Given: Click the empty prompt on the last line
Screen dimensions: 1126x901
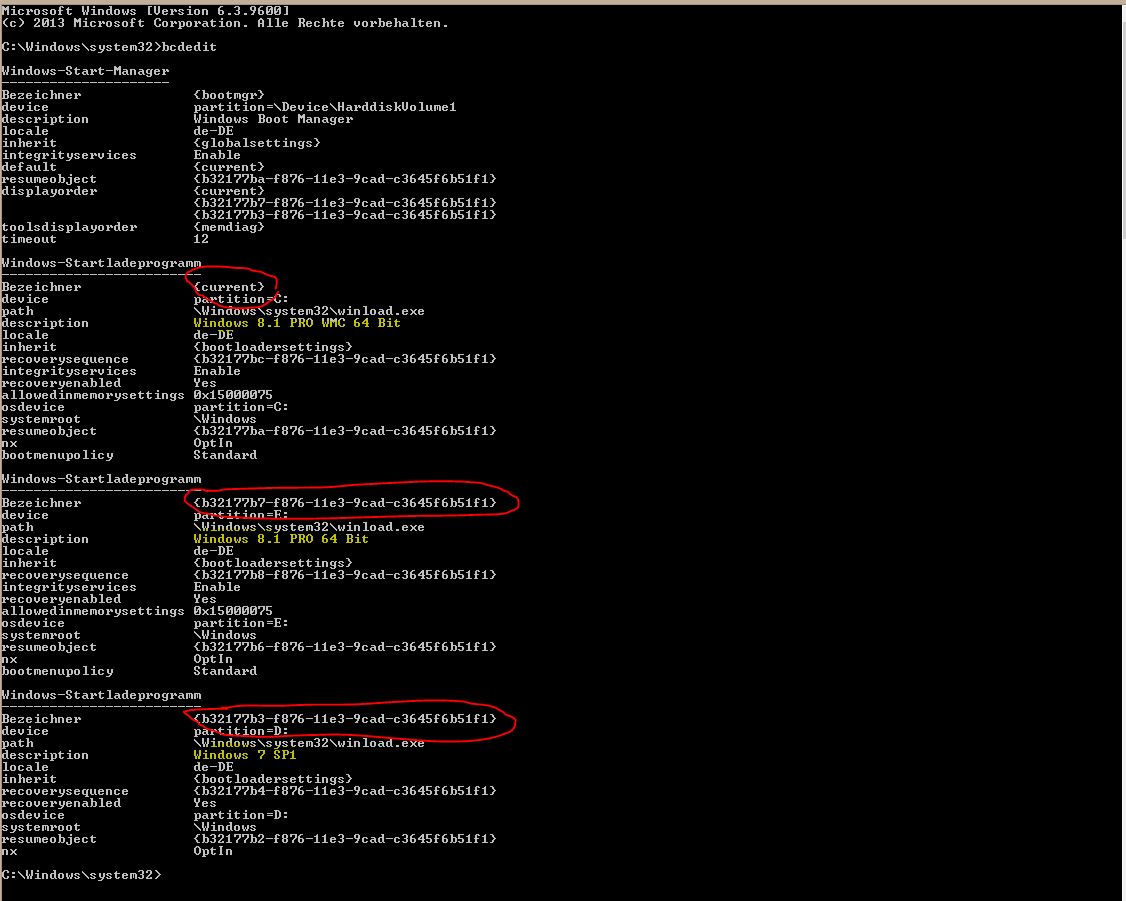Looking at the screenshot, I should pos(82,875).
